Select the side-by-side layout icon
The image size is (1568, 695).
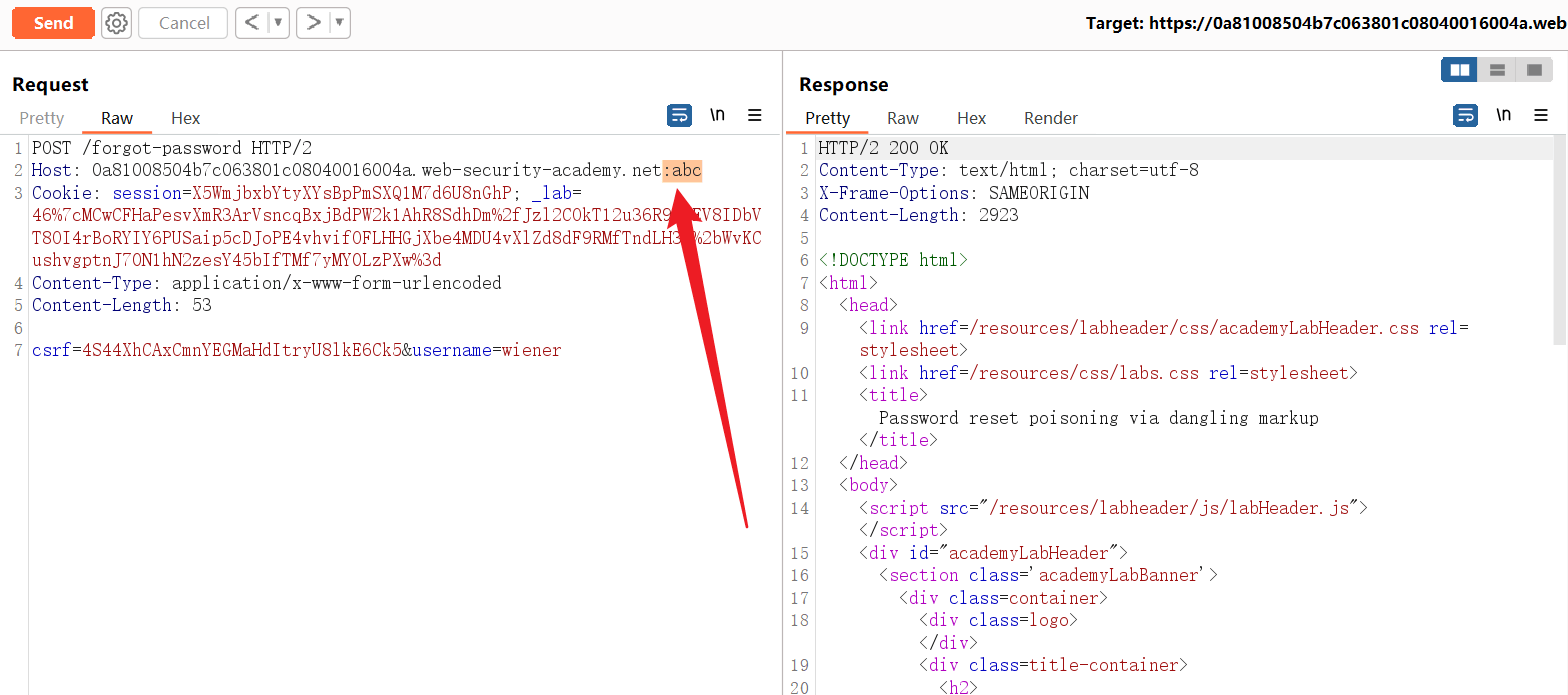tap(1460, 70)
